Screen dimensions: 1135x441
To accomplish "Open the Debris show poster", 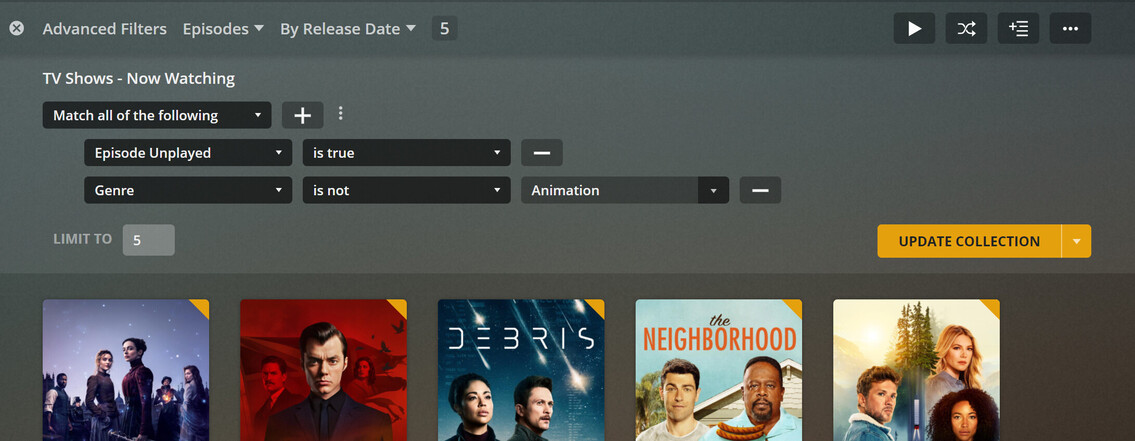I will [x=521, y=370].
